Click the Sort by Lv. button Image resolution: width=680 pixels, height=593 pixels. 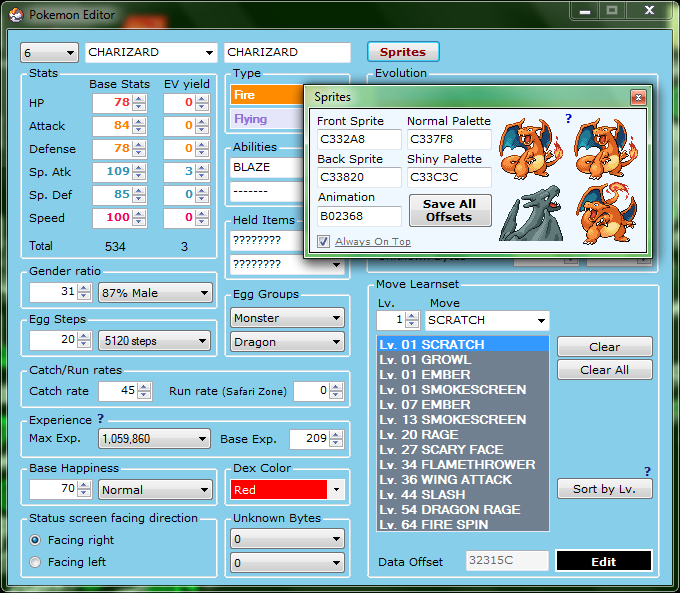[x=604, y=489]
